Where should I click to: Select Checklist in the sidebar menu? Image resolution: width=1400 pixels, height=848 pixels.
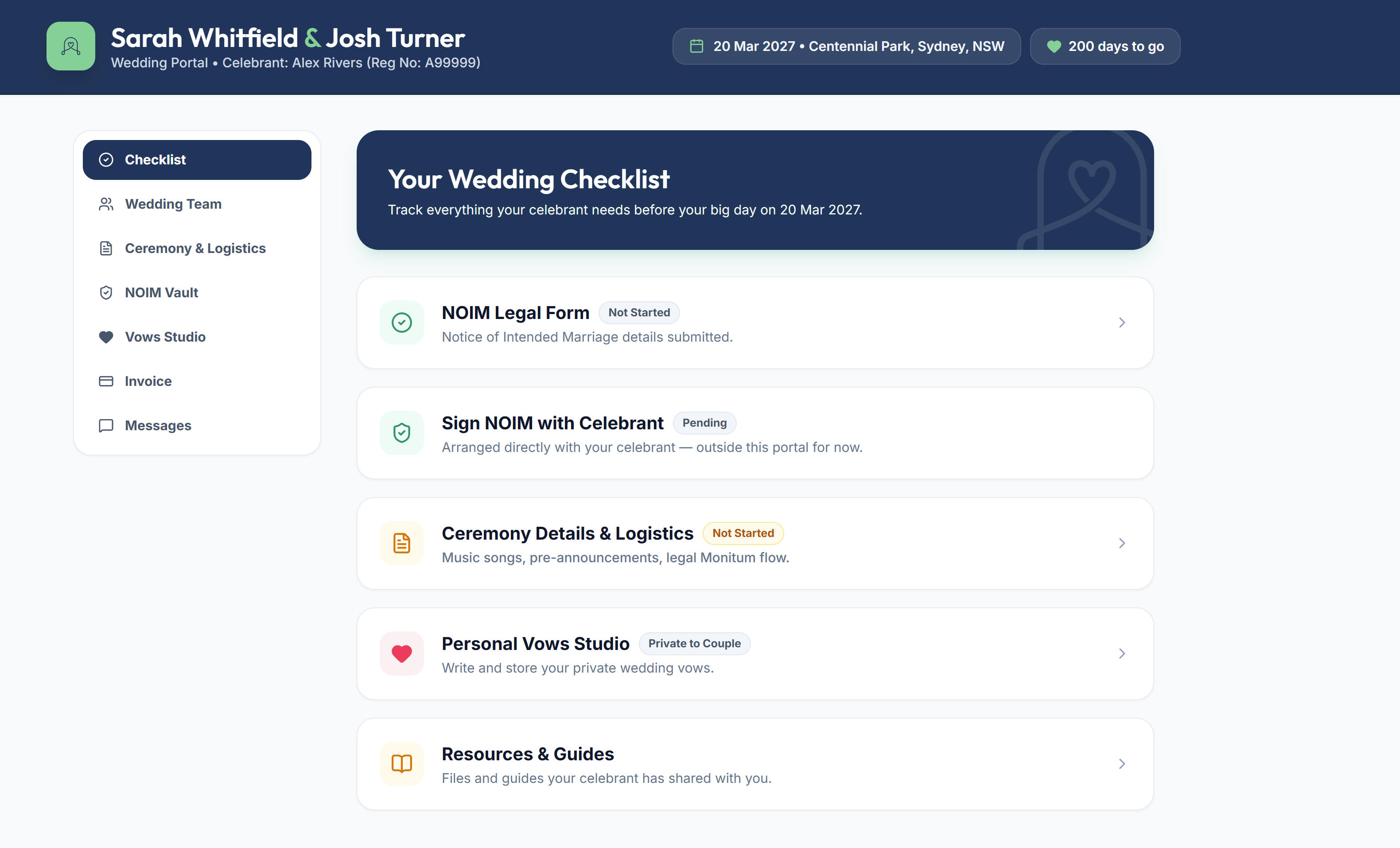click(197, 159)
